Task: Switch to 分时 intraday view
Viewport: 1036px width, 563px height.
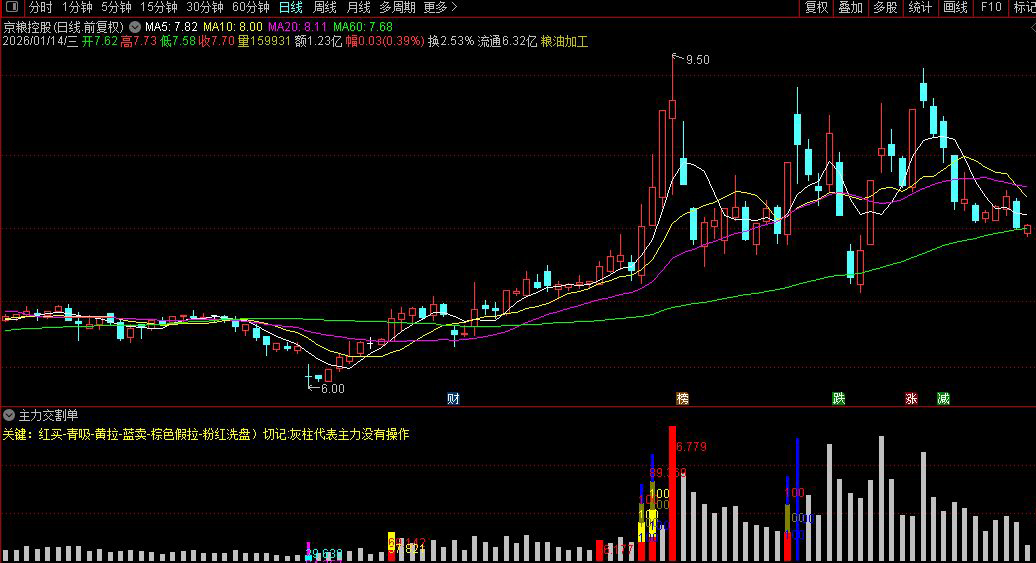Action: tap(40, 7)
